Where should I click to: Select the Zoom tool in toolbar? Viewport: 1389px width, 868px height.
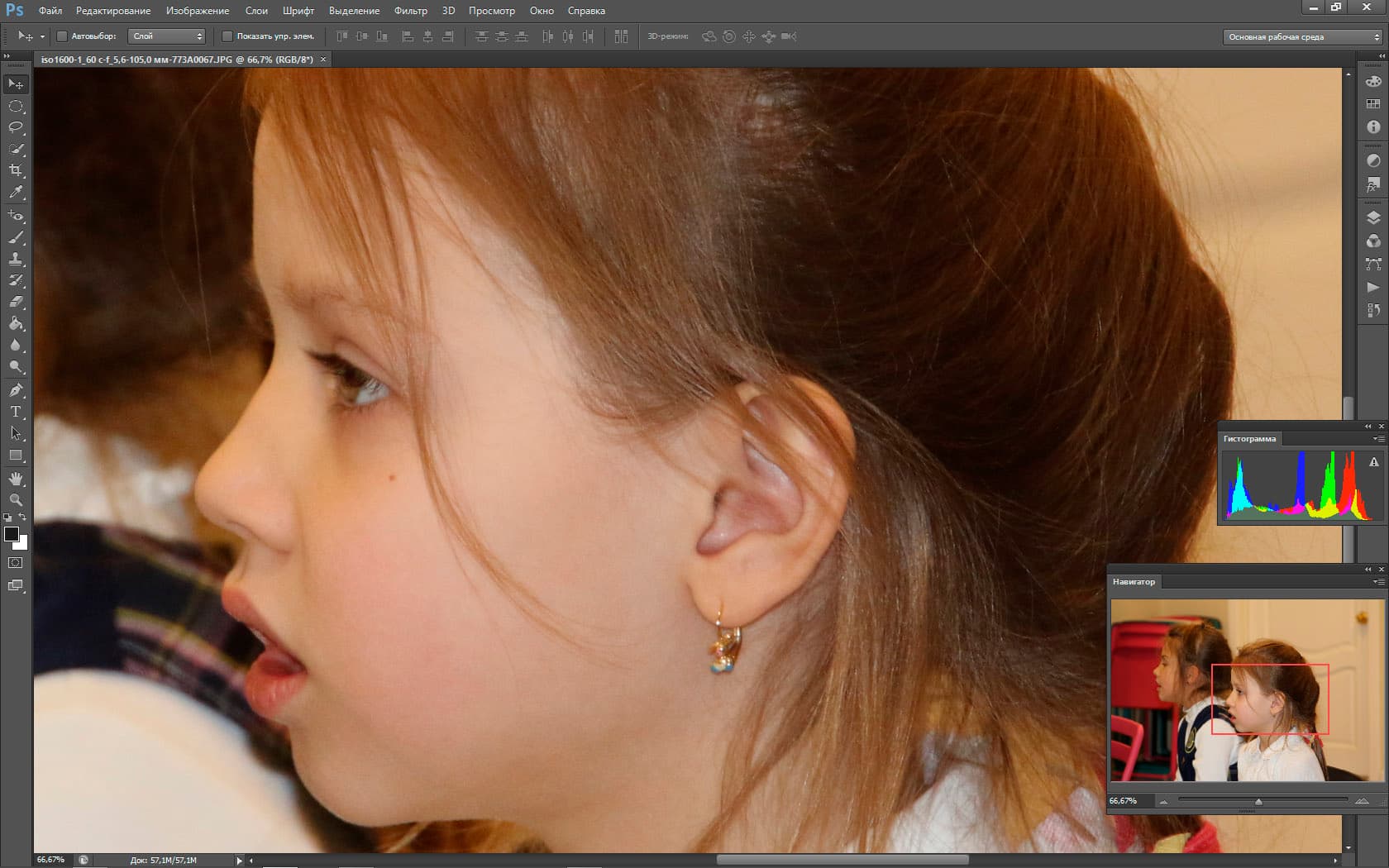pyautogui.click(x=16, y=500)
